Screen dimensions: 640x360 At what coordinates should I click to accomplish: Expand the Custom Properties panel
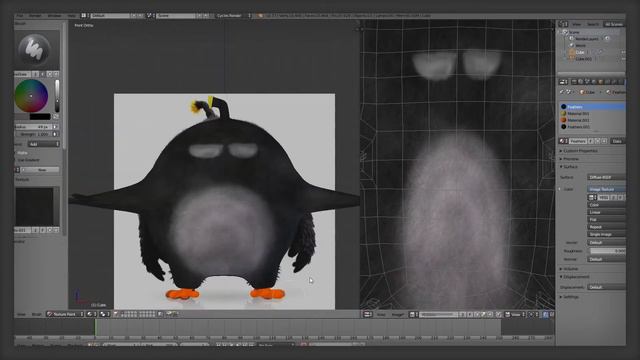click(580, 151)
